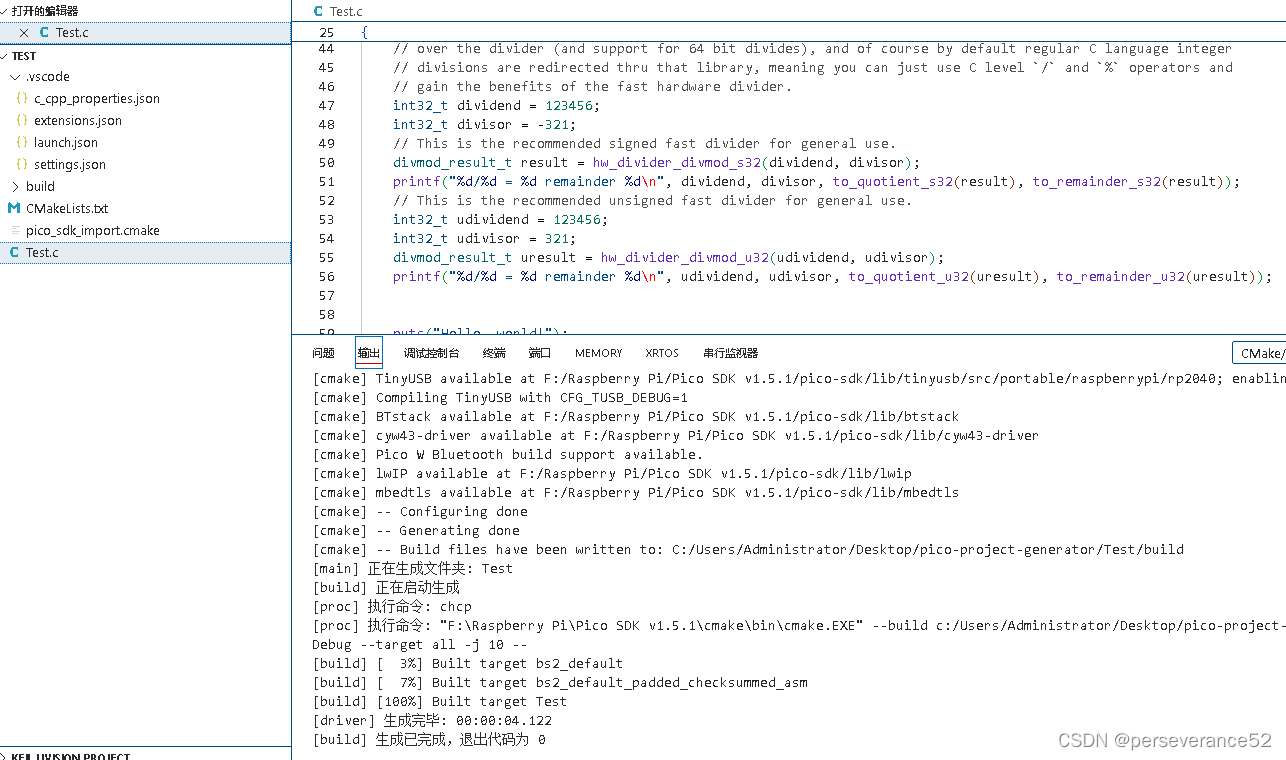Click the C icon in open editors entry
Image resolution: width=1286 pixels, height=760 pixels.
[x=43, y=33]
